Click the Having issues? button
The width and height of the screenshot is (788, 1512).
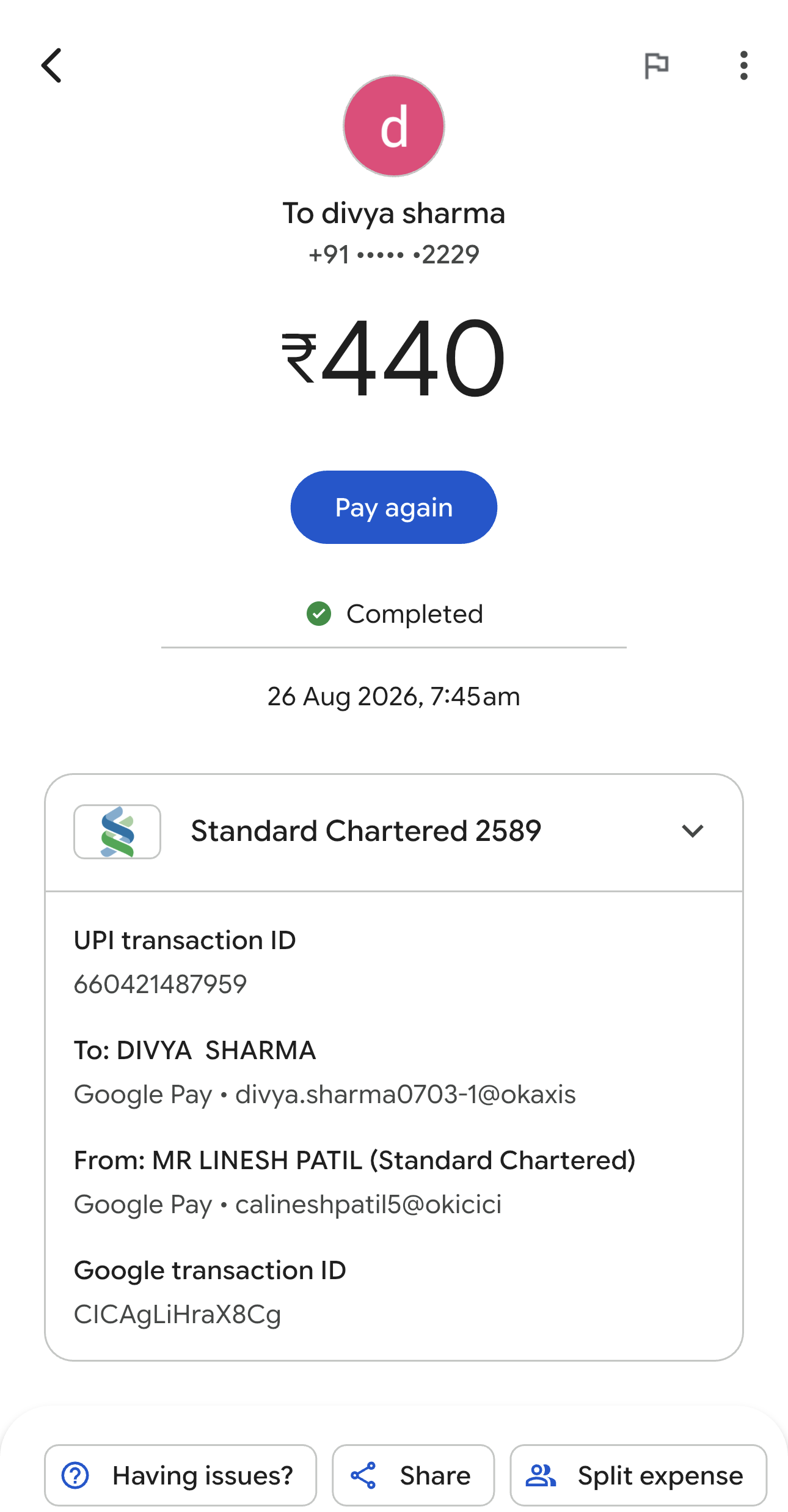(180, 1475)
